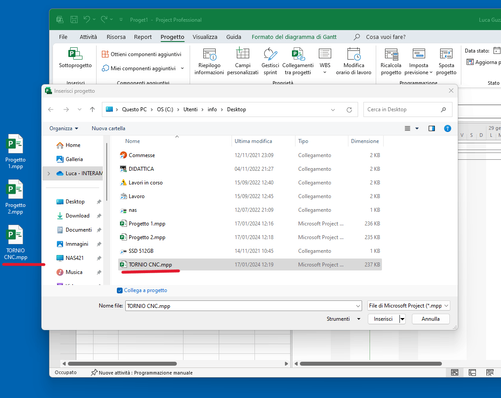
Task: Click Riepilogo informazioni icon
Action: coord(209,54)
